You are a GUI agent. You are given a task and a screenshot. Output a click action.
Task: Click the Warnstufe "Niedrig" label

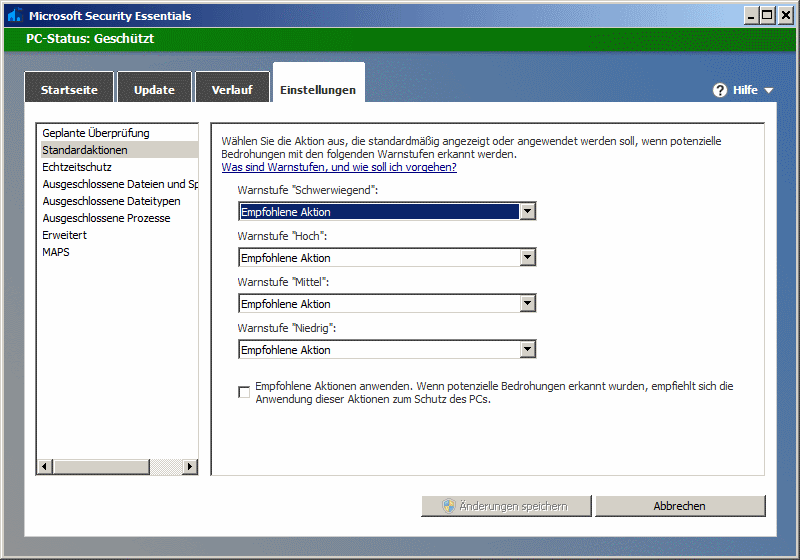tap(287, 328)
